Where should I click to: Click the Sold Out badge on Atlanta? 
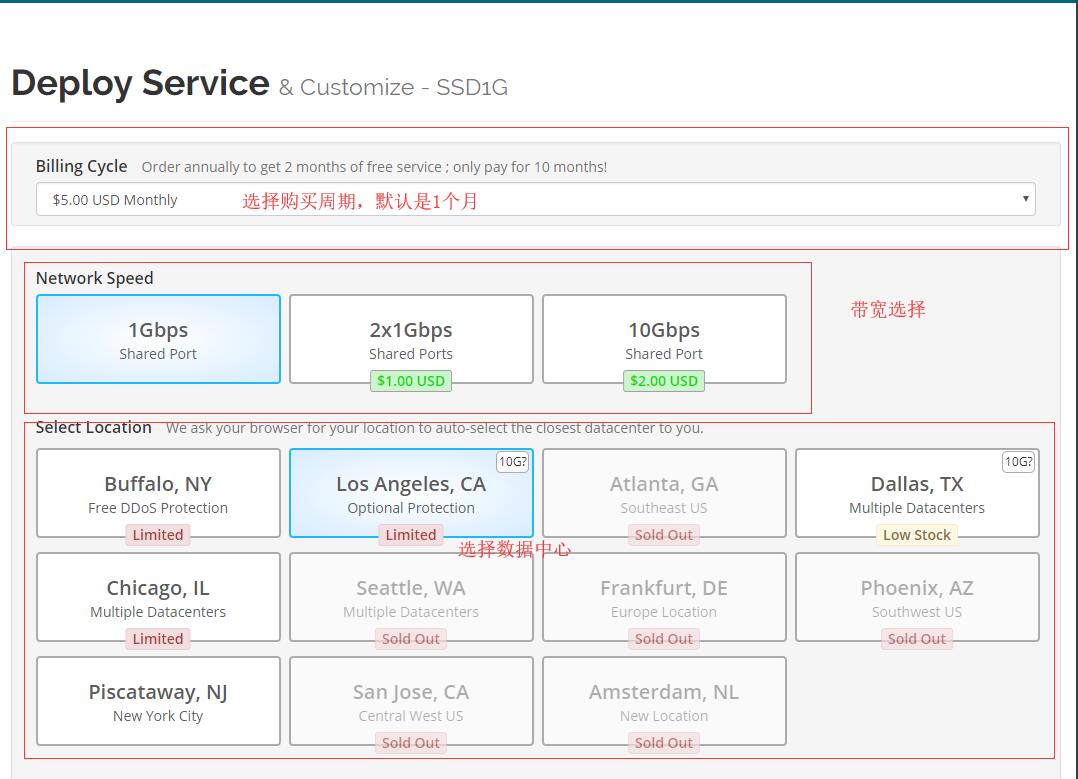pyautogui.click(x=664, y=535)
